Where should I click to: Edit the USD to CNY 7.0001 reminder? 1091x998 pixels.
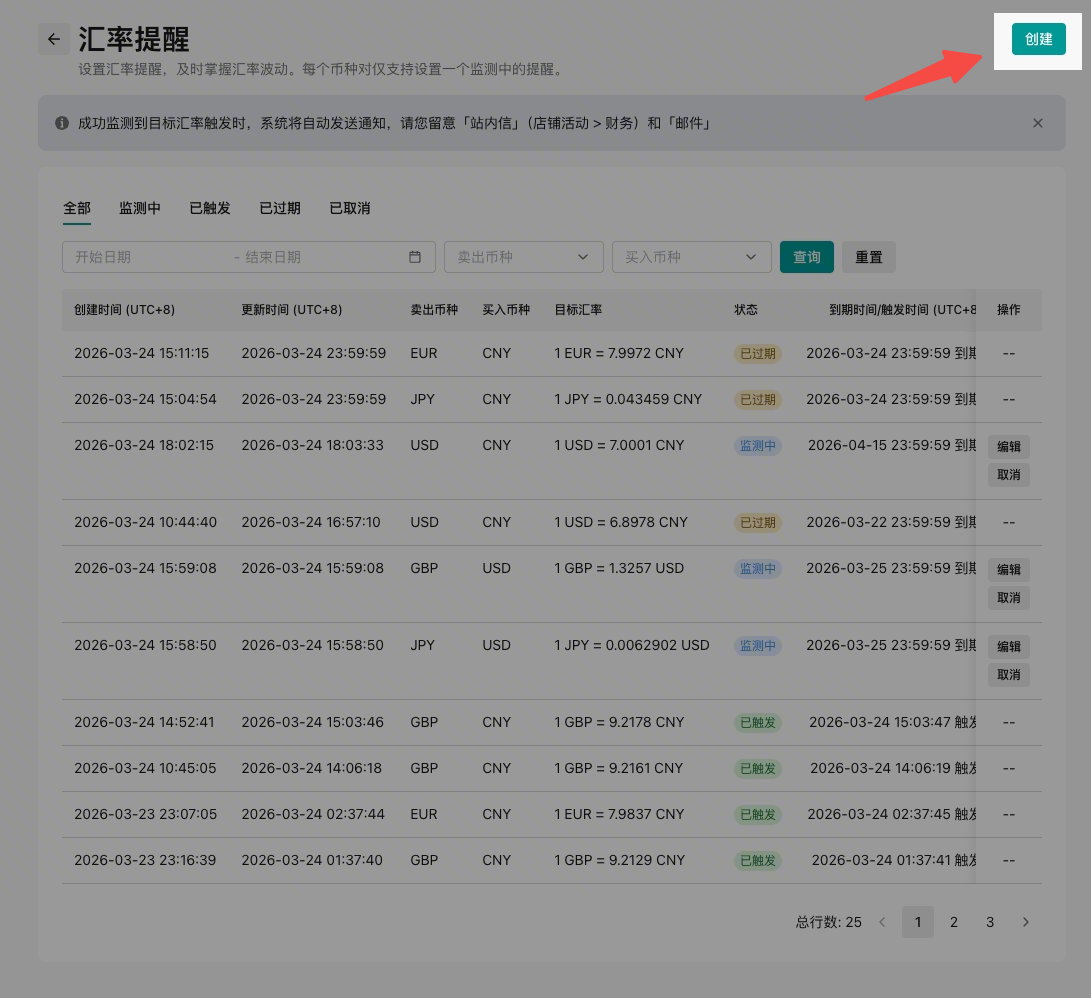tap(1008, 446)
